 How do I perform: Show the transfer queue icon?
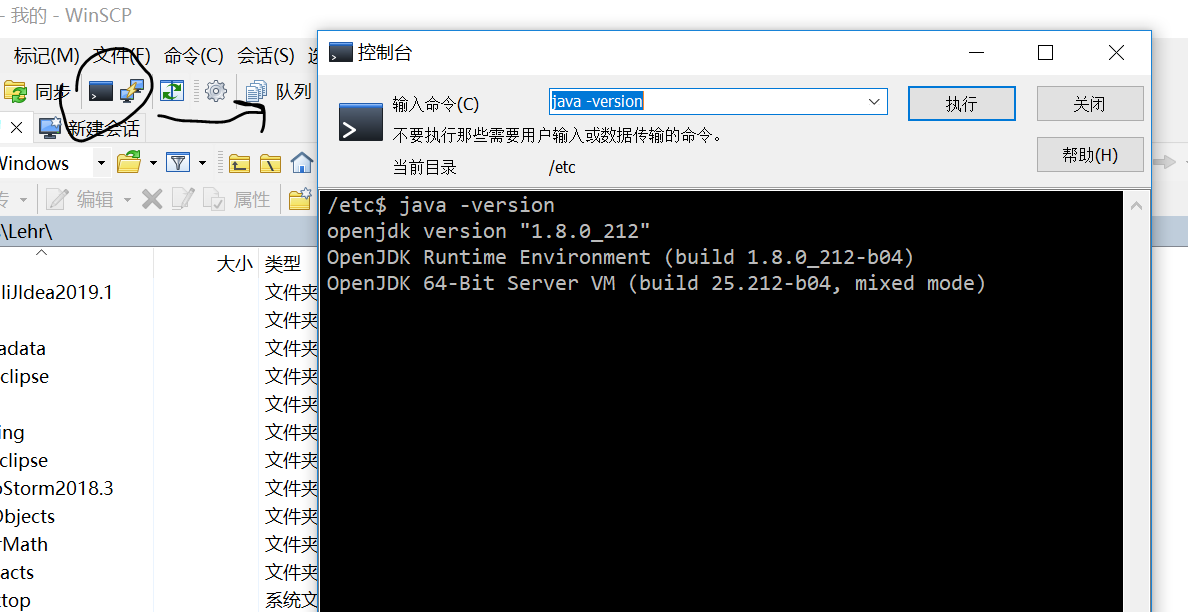point(255,92)
